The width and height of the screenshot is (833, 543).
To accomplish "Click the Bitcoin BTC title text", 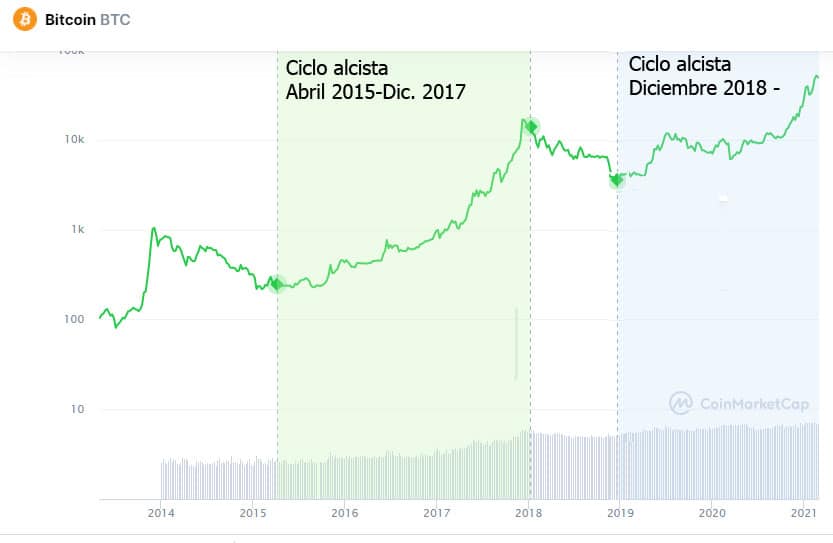I will [x=88, y=20].
